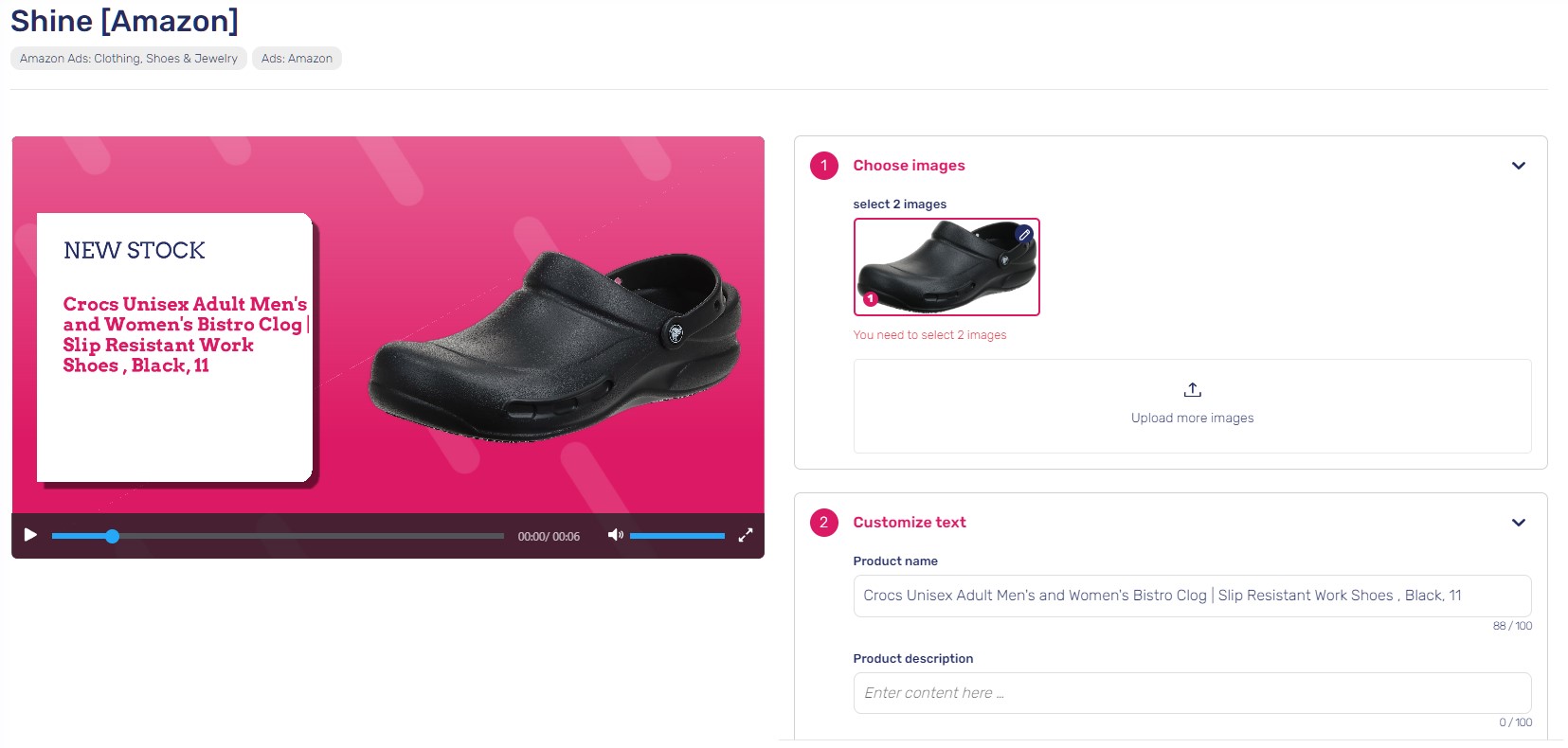The height and width of the screenshot is (748, 1568).
Task: Click the 88 / 100 character counter
Action: click(x=1512, y=626)
